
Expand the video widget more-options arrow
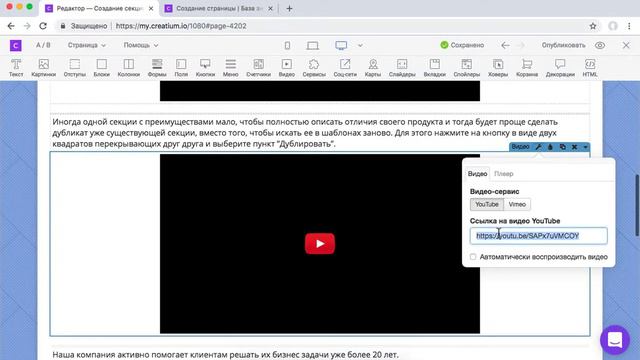[585, 147]
